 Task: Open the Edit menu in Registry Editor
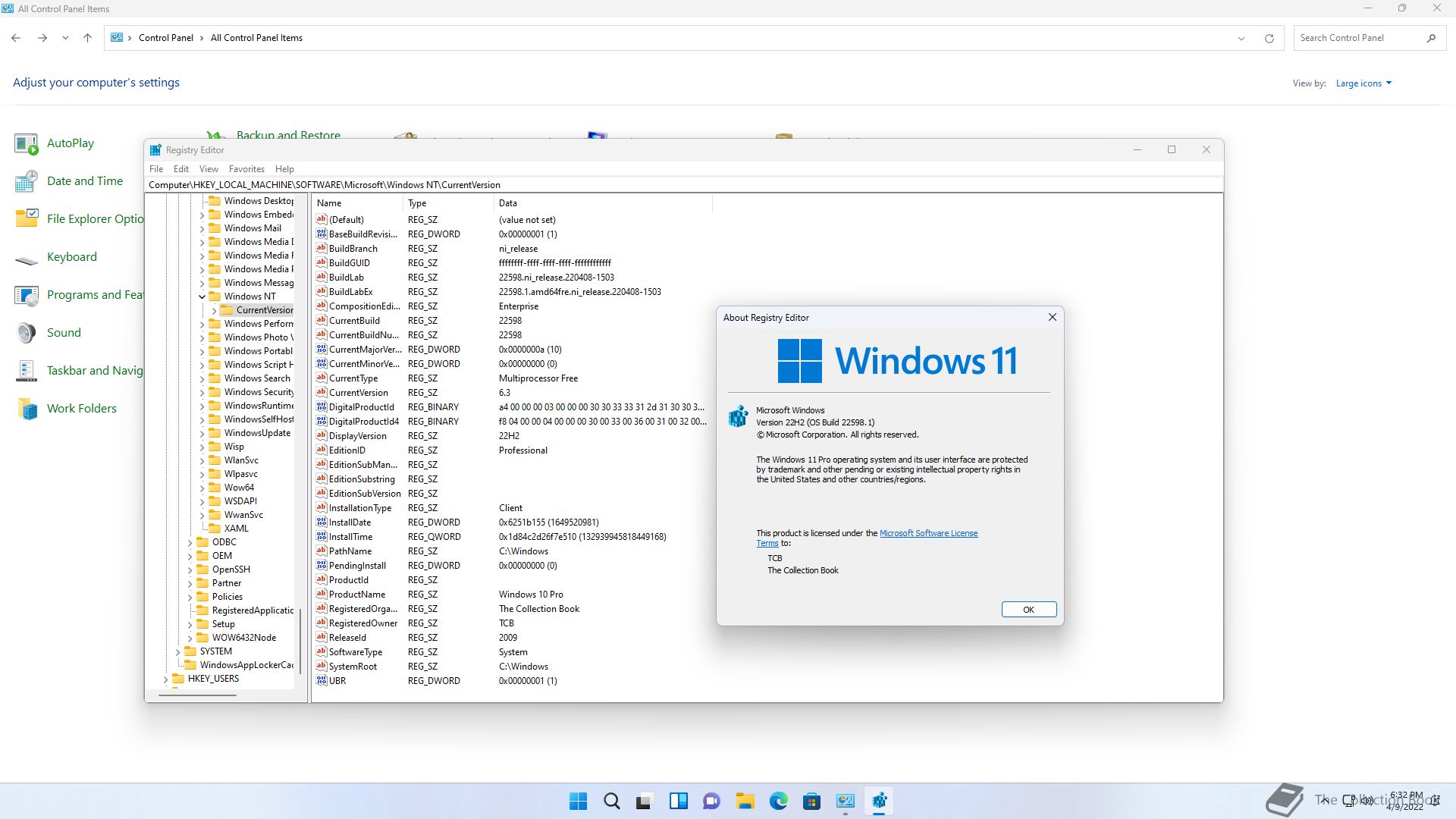click(181, 169)
